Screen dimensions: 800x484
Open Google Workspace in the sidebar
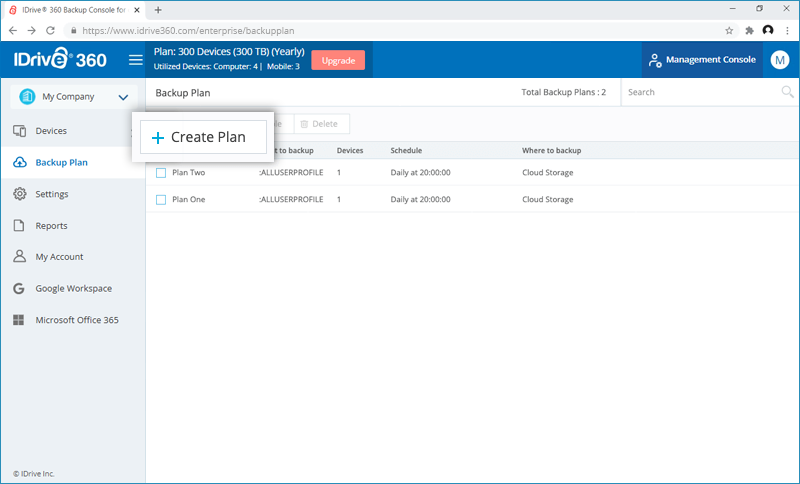coord(73,288)
